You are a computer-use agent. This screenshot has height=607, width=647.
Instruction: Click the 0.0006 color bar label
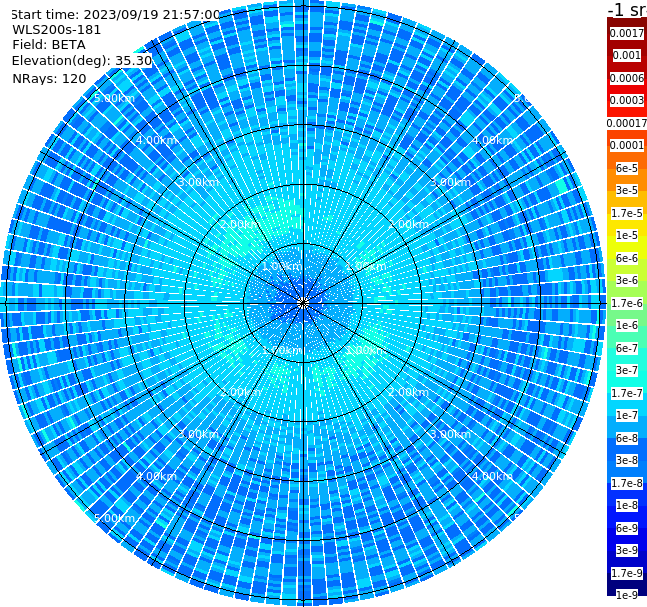click(627, 78)
